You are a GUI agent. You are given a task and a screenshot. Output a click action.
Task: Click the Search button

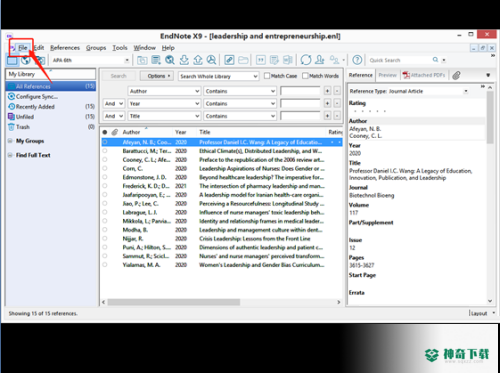coord(118,76)
